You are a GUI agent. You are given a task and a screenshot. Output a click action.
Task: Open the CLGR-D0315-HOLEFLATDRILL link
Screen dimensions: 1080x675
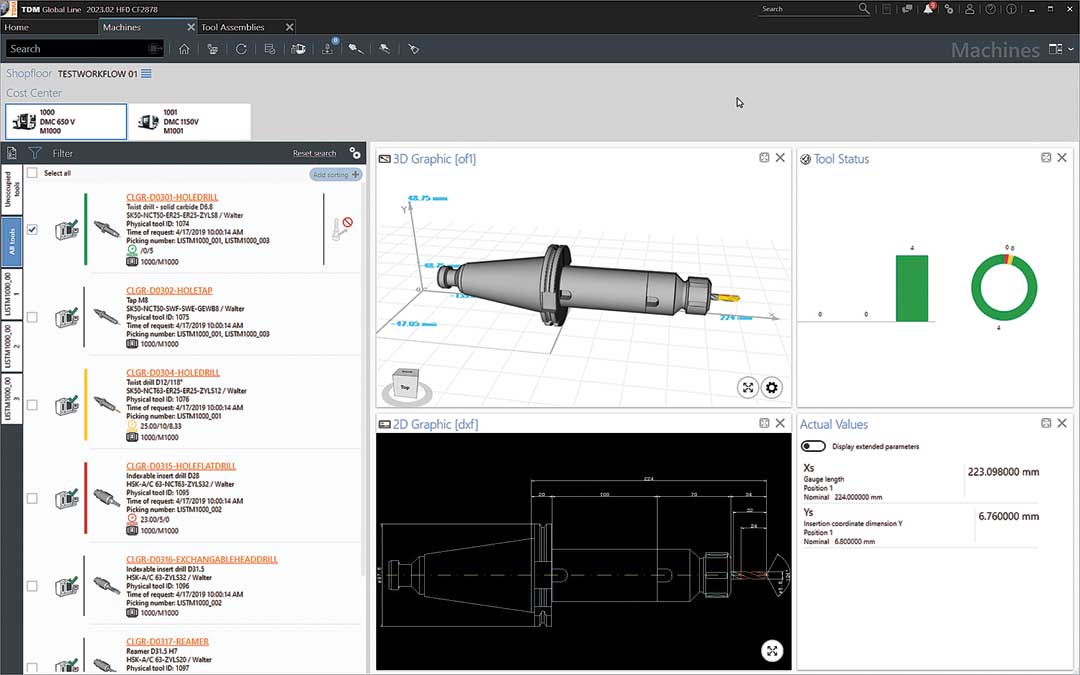click(181, 466)
